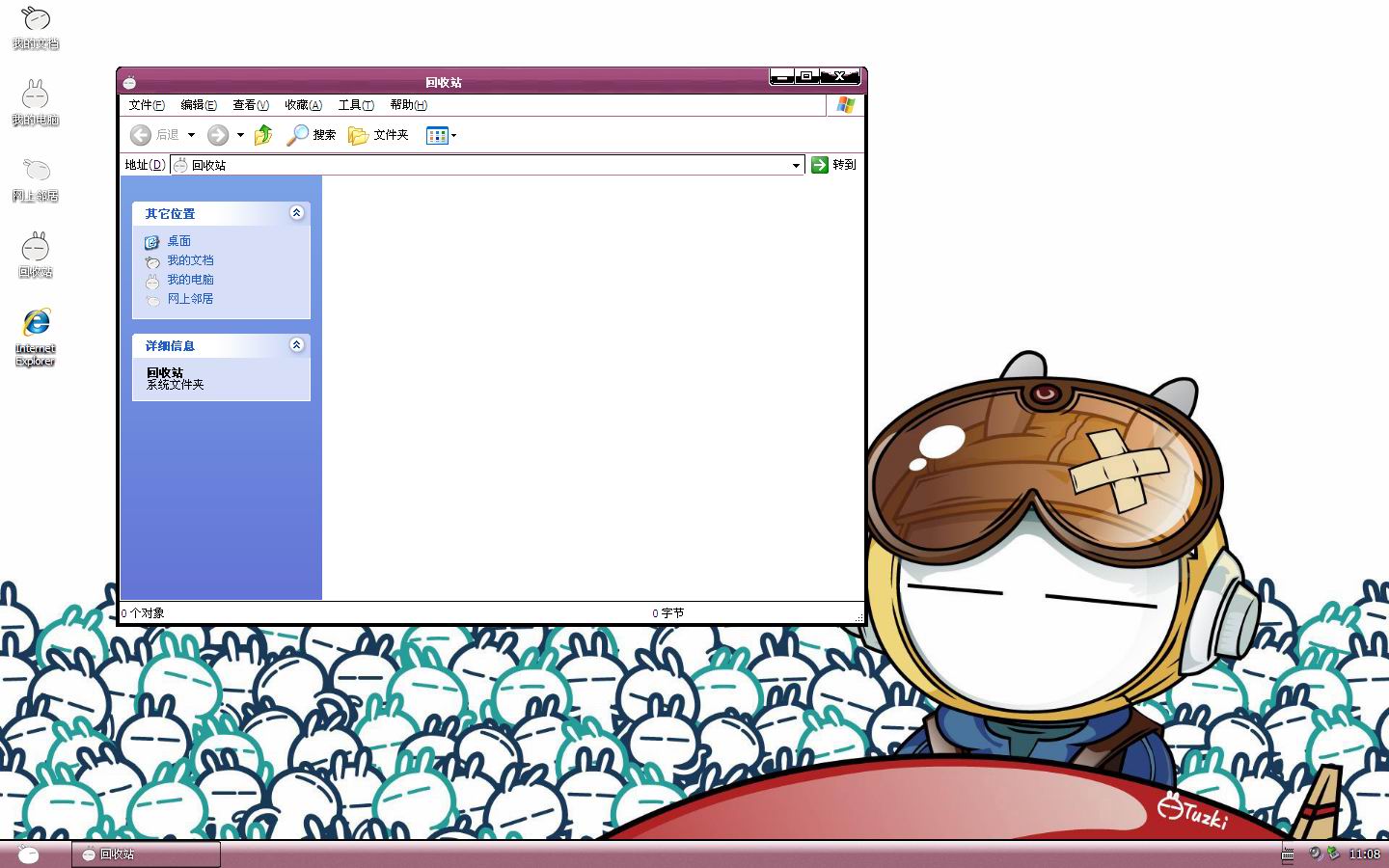
Task: Click the 系统文件夹 text in 详细信息
Action: [176, 385]
